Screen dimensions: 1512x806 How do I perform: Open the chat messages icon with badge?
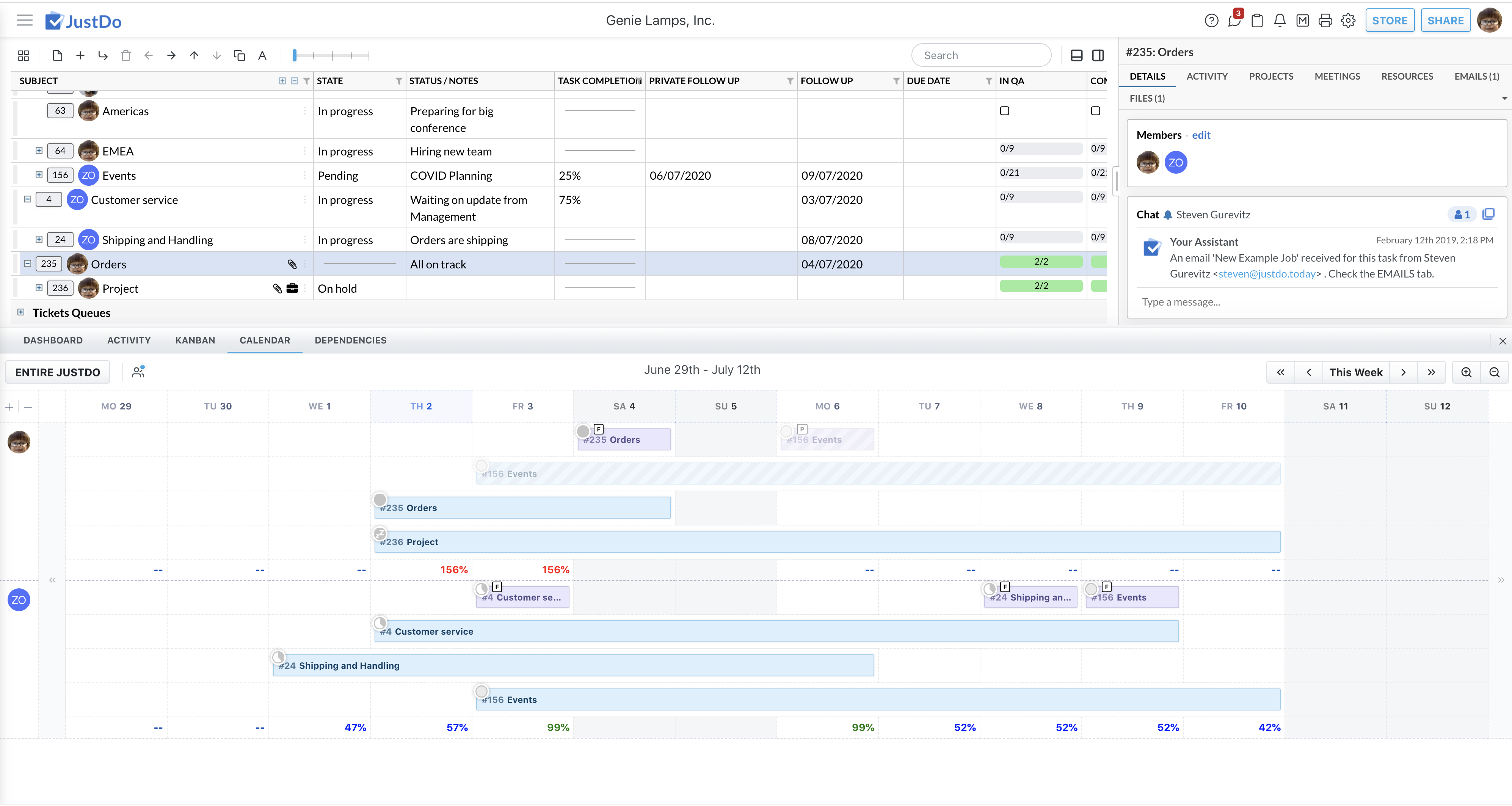point(1234,21)
